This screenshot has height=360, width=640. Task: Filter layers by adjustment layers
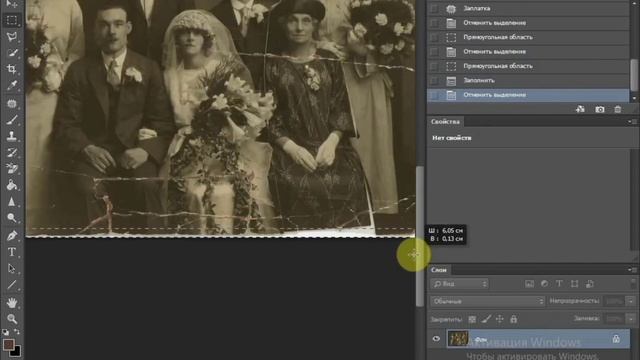(544, 284)
